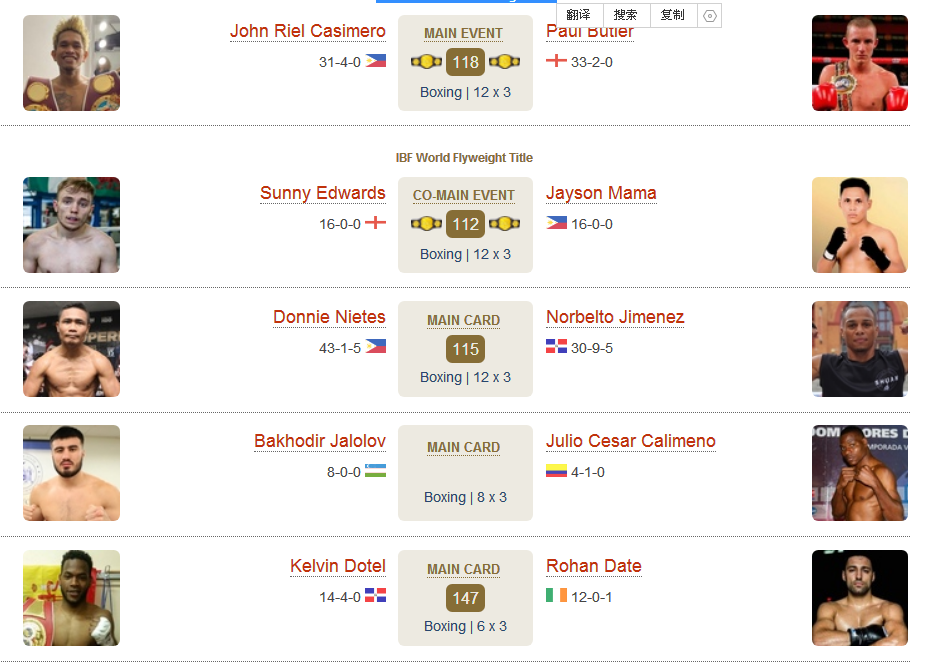This screenshot has height=666, width=933.
Task: Click the 147 weight class badge
Action: coord(465,598)
